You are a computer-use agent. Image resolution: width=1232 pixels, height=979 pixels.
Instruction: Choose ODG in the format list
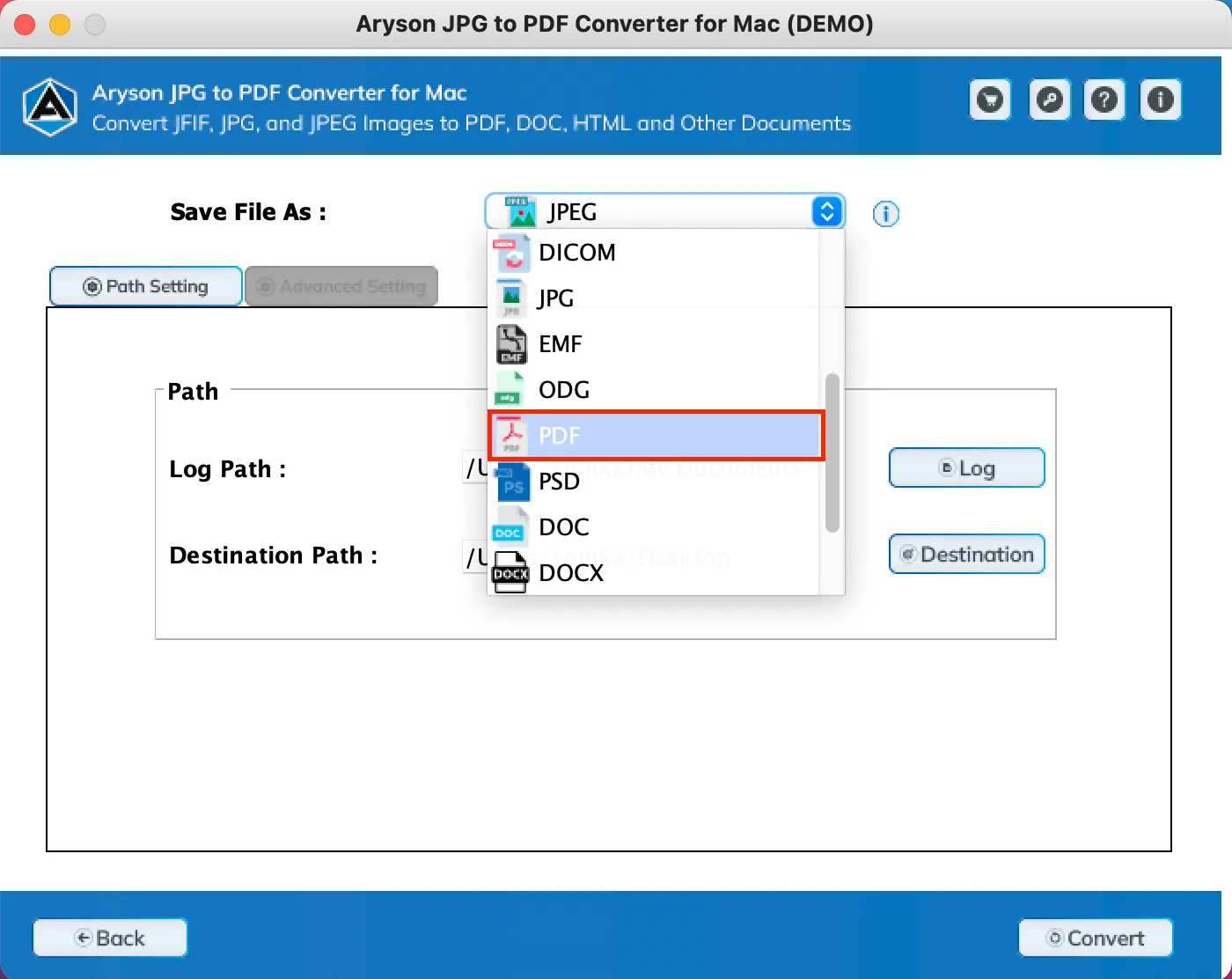654,390
